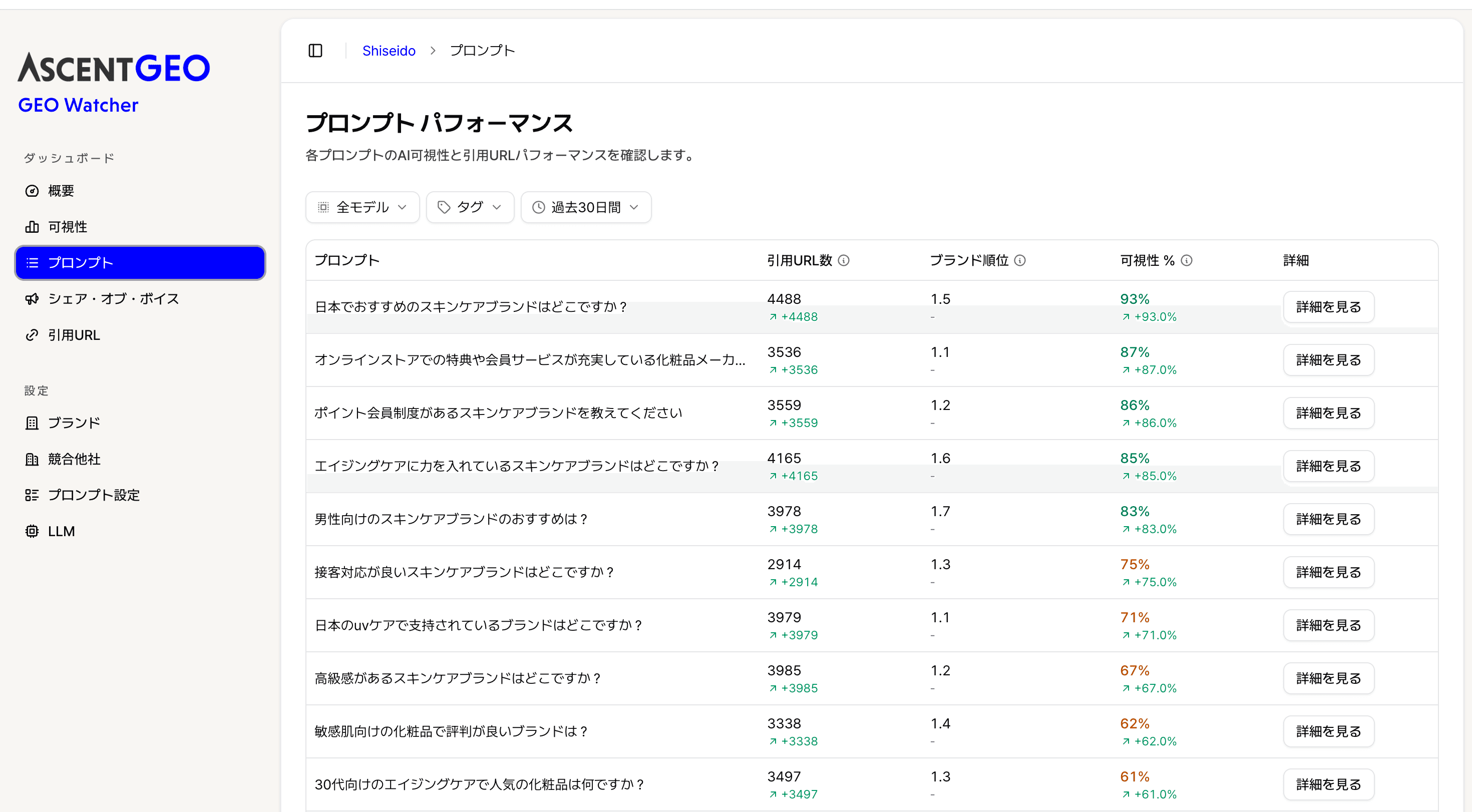View details for 男性向けのスキンケア prompt
This screenshot has width=1472, height=812.
click(x=1329, y=520)
